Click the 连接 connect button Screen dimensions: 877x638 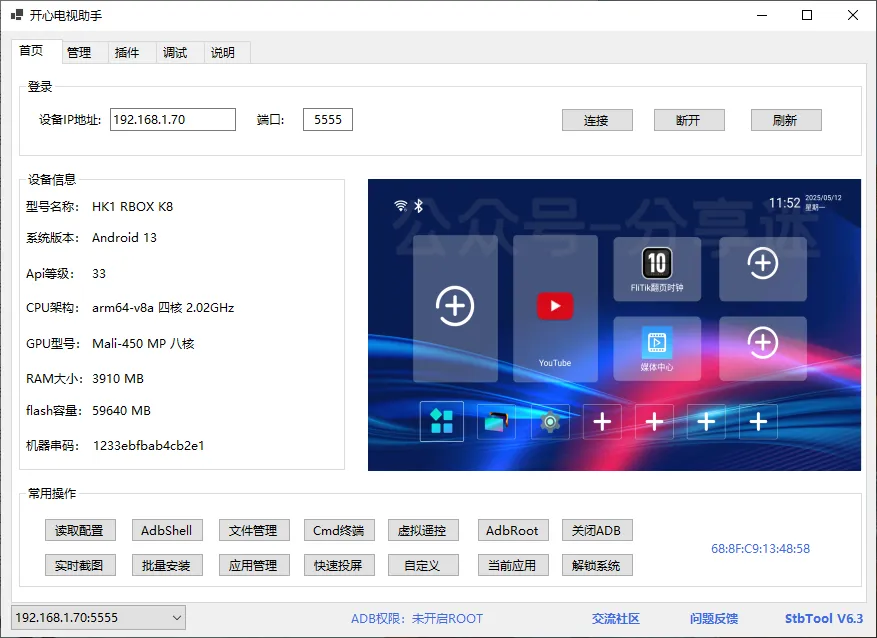tap(597, 119)
